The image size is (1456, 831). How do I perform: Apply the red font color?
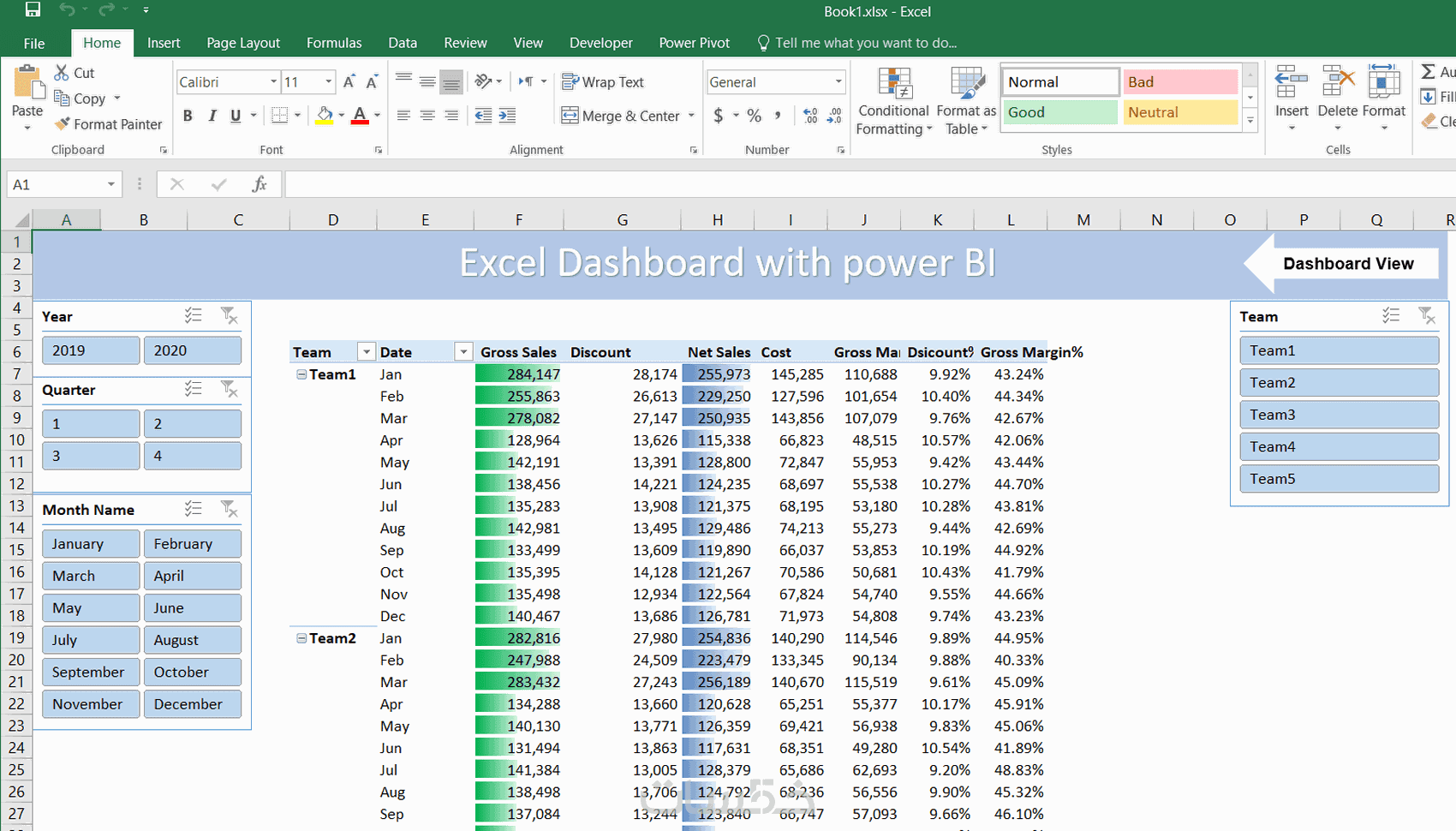[x=360, y=116]
